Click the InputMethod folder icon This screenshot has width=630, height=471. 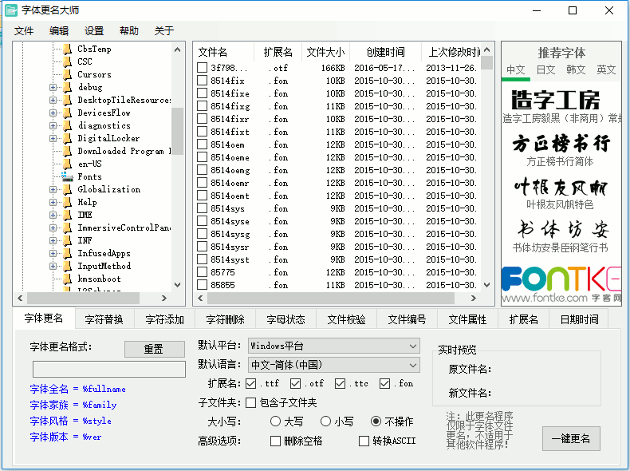click(68, 266)
